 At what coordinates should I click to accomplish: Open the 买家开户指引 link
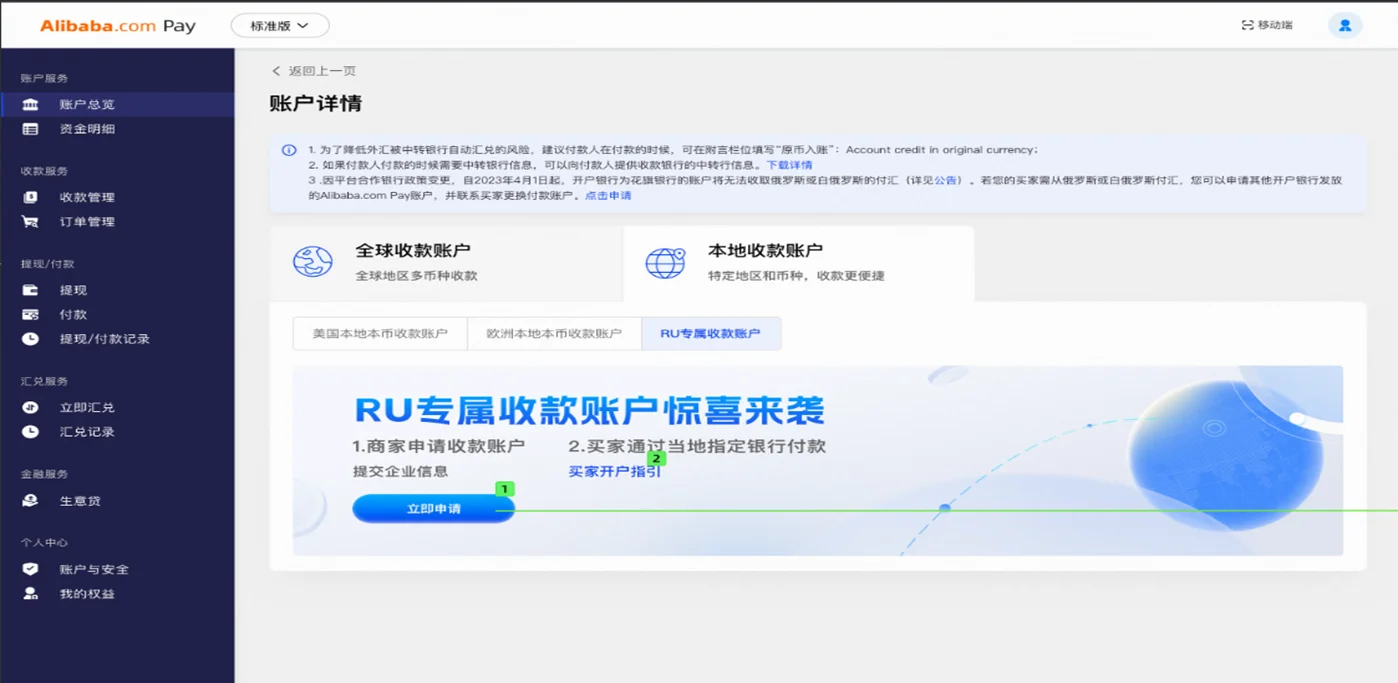(614, 472)
